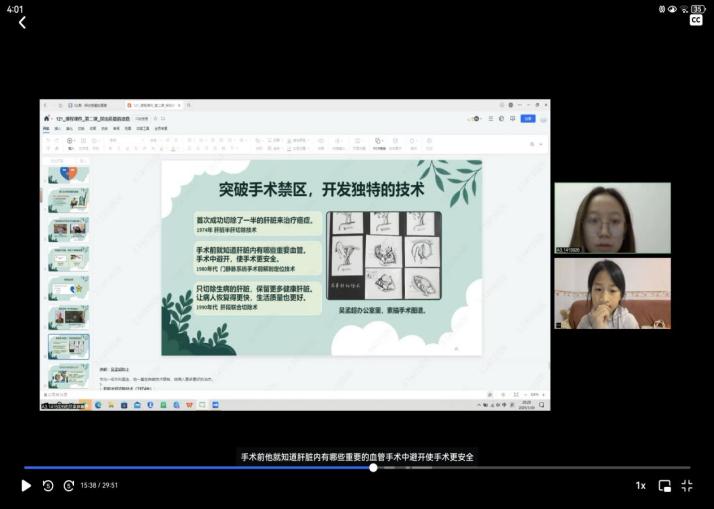Click the red WPS icon in taskbar
This screenshot has height=509, width=714.
click(189, 405)
